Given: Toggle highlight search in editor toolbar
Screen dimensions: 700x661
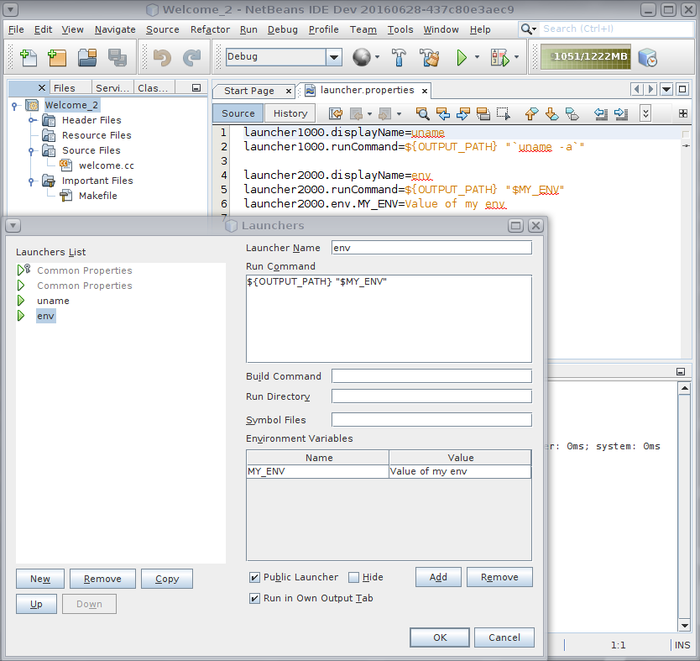Looking at the screenshot, I should 483,114.
